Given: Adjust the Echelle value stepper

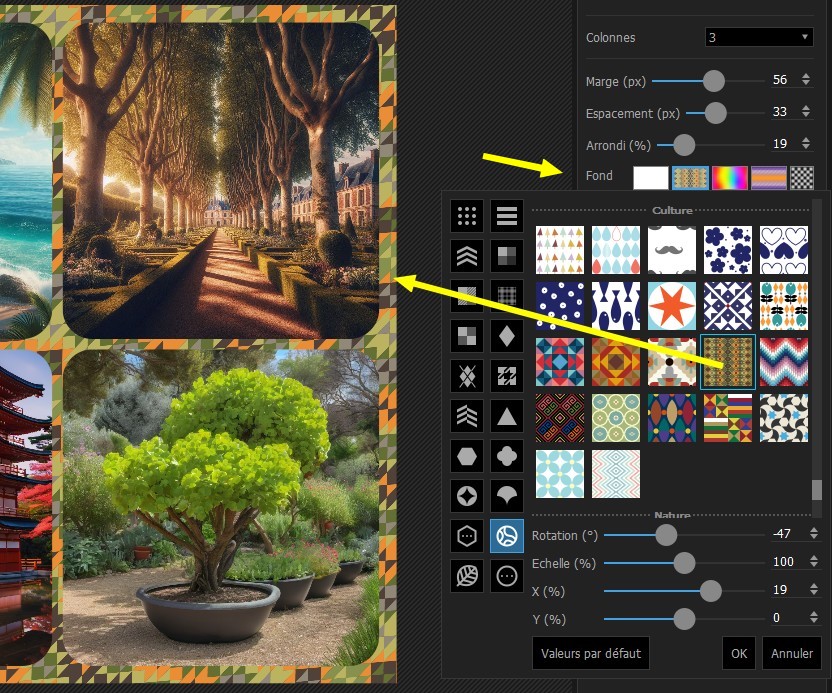Looking at the screenshot, I should 814,561.
